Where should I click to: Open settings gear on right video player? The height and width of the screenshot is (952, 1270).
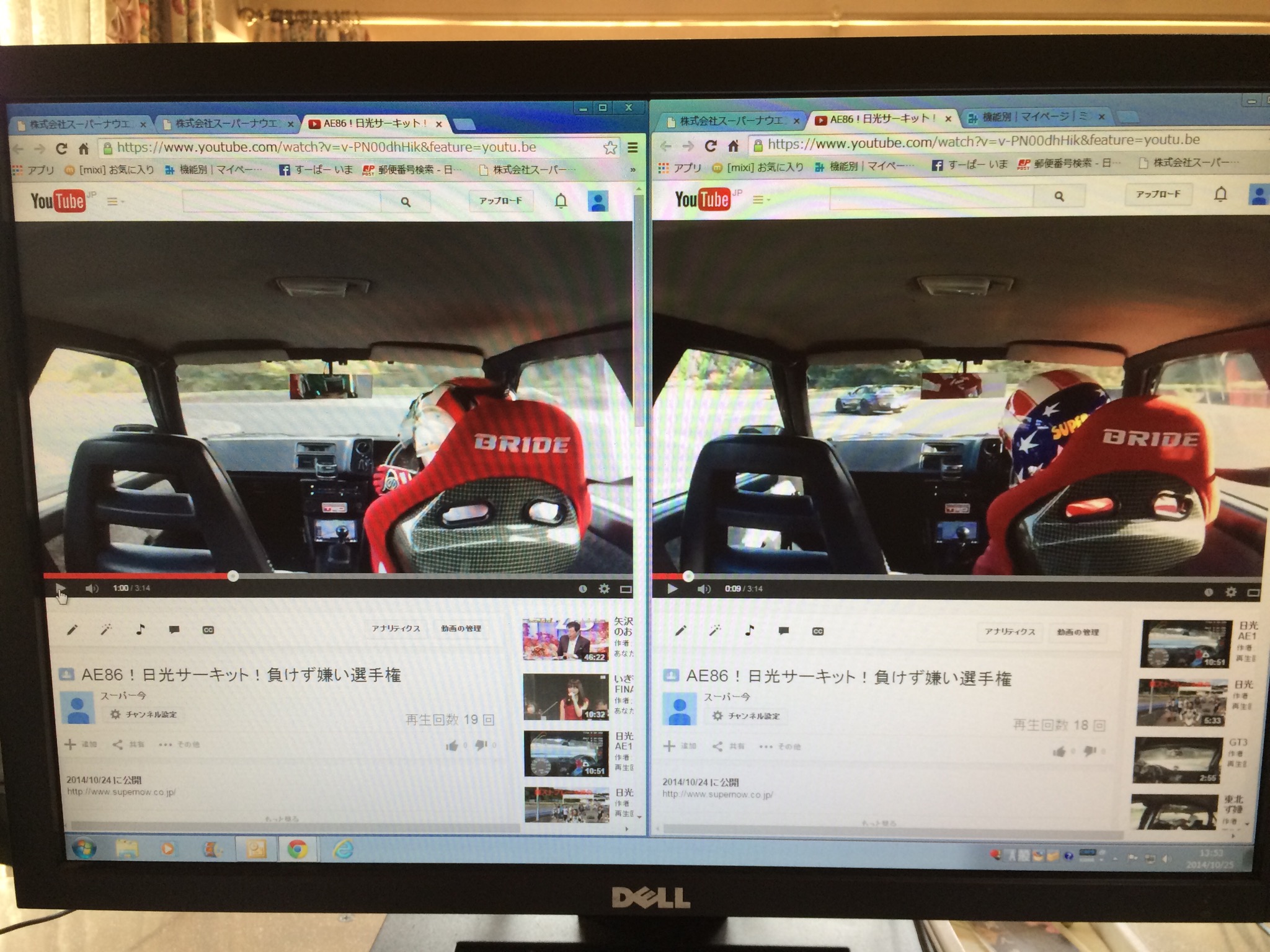click(x=1231, y=592)
